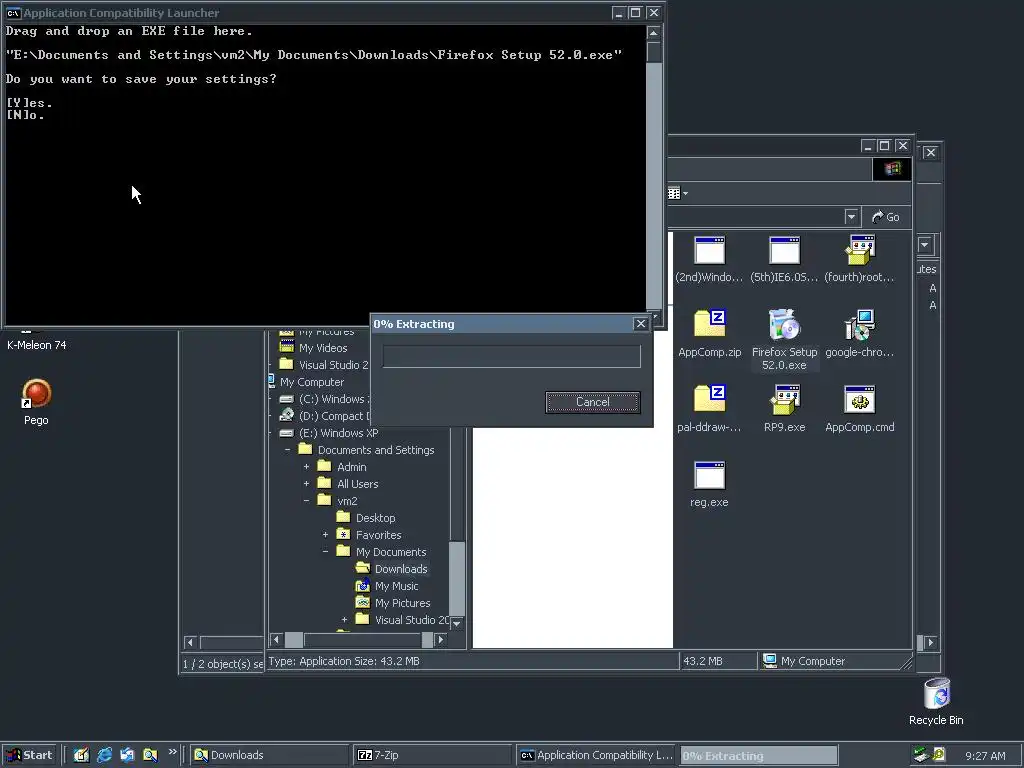
Task: Click the extraction progress bar
Action: [511, 357]
